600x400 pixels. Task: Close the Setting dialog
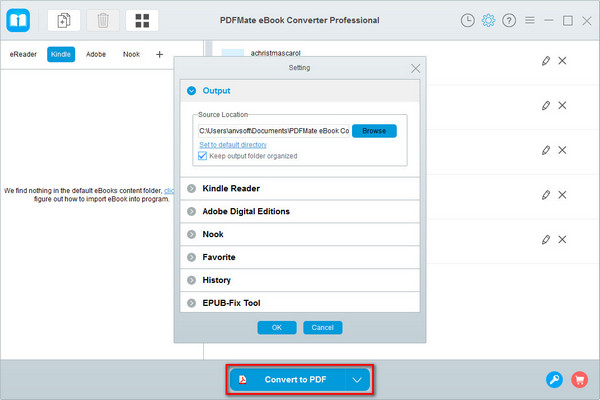[416, 69]
